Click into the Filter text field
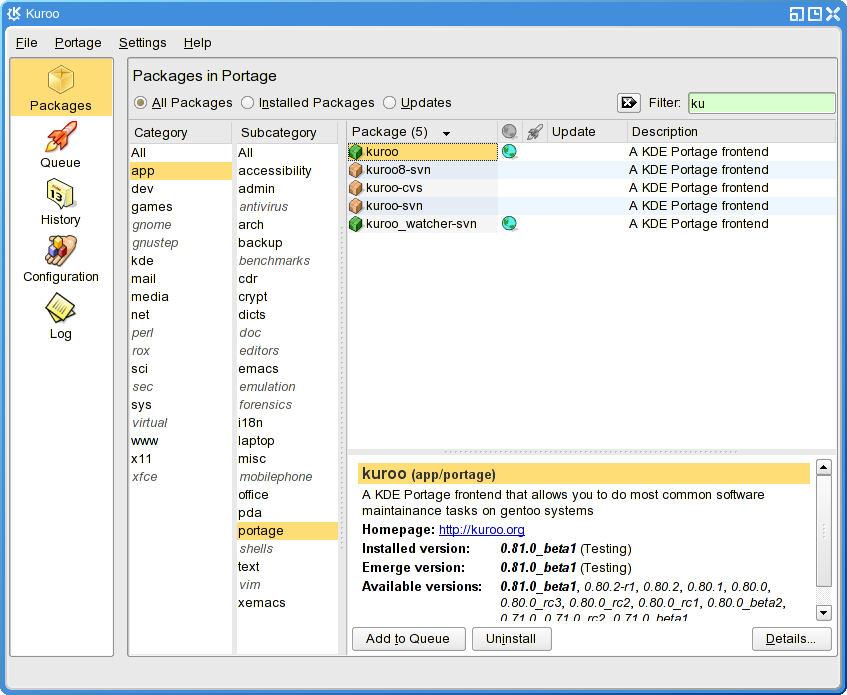 pyautogui.click(x=762, y=103)
